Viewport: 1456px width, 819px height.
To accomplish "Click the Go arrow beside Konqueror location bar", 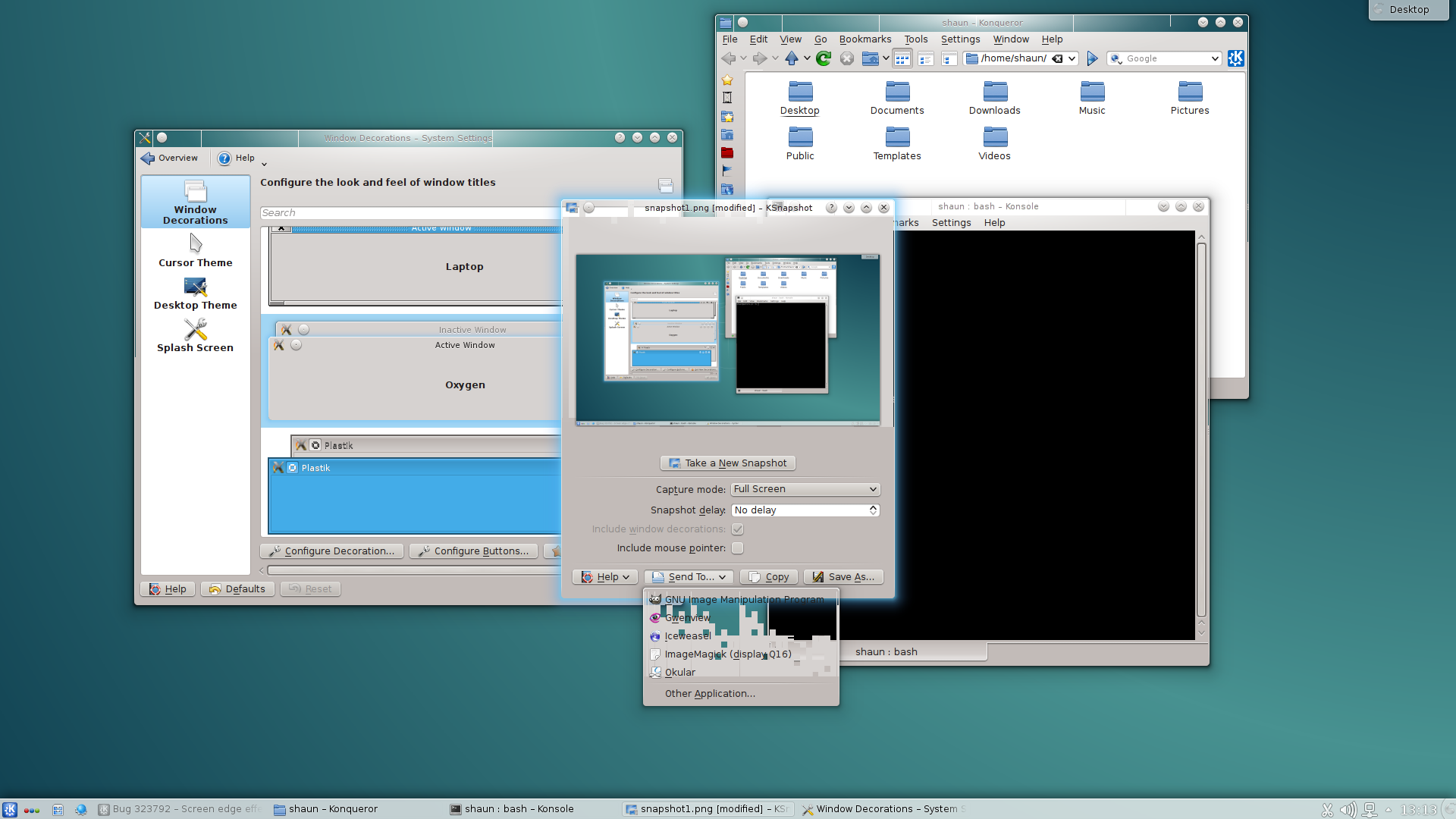I will tap(1092, 58).
